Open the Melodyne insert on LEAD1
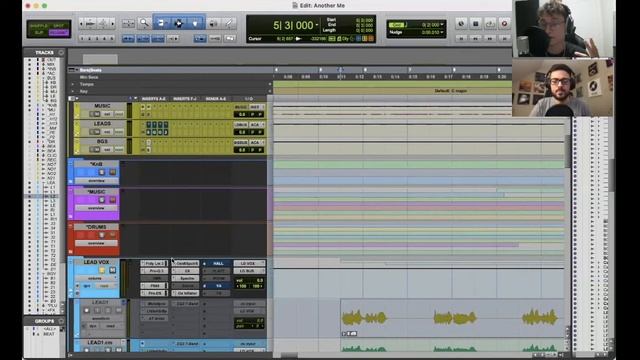Image resolution: width=640 pixels, height=360 pixels. coord(155,304)
